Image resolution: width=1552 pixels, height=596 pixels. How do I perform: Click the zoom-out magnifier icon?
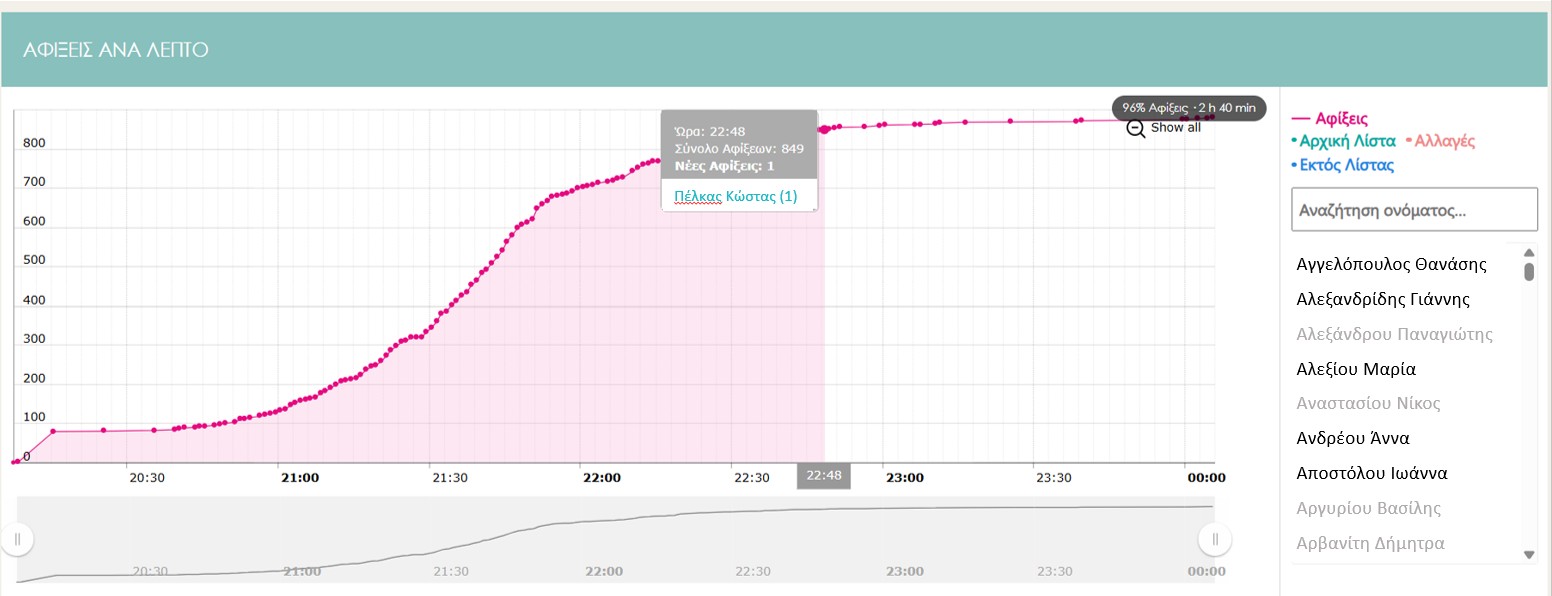coord(1135,128)
